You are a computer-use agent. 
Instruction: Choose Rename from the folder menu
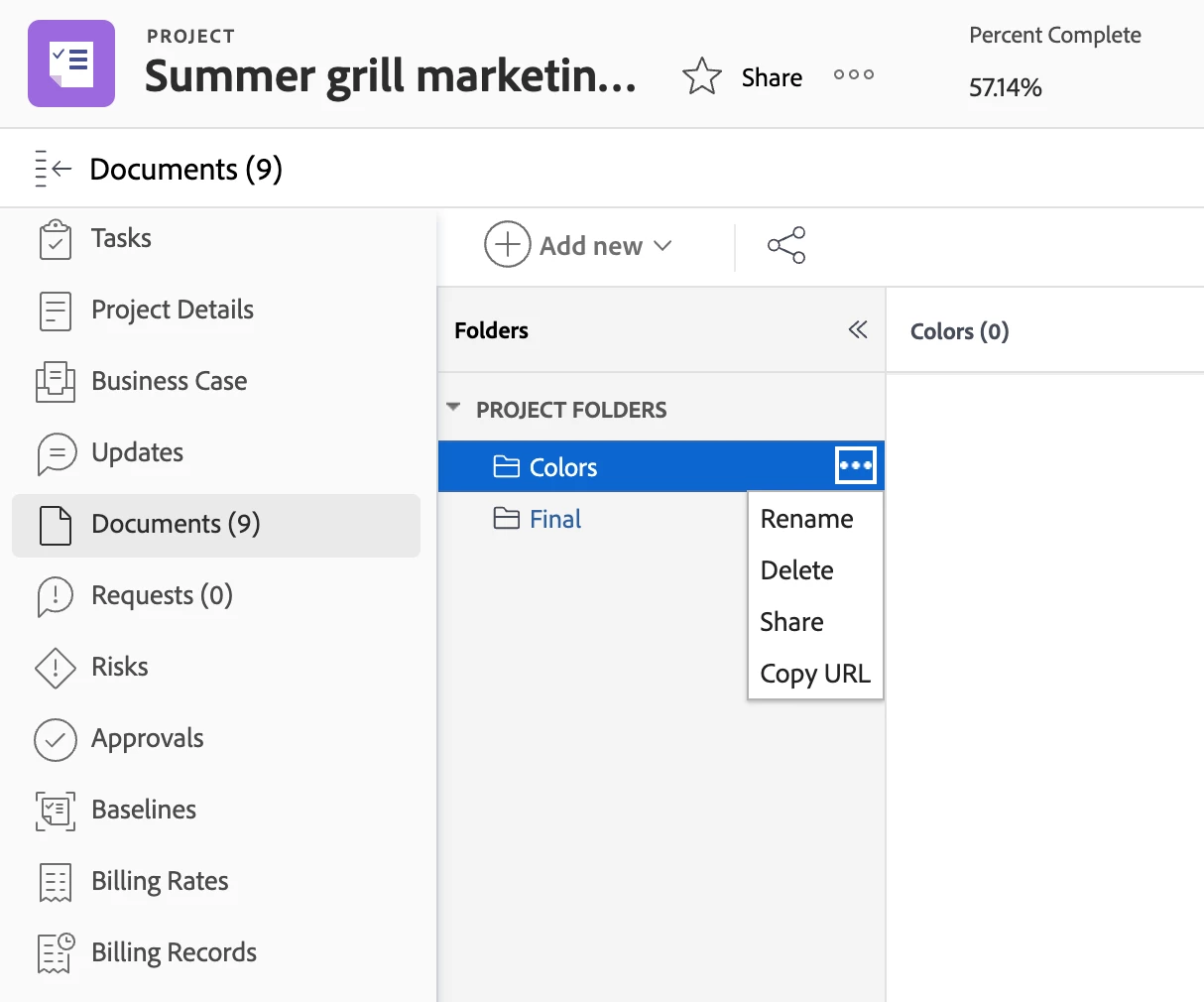[806, 519]
